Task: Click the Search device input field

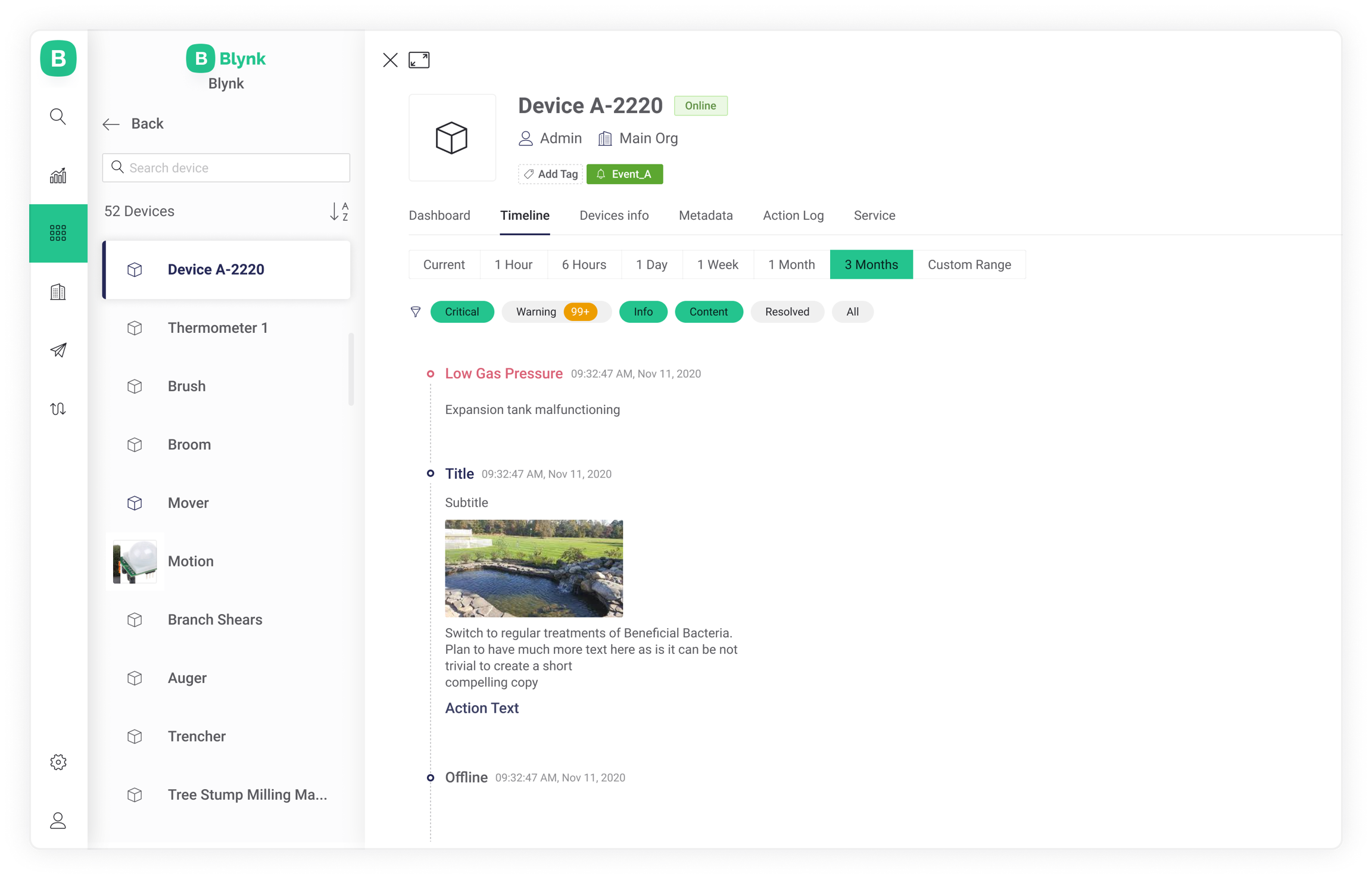Action: [x=226, y=168]
